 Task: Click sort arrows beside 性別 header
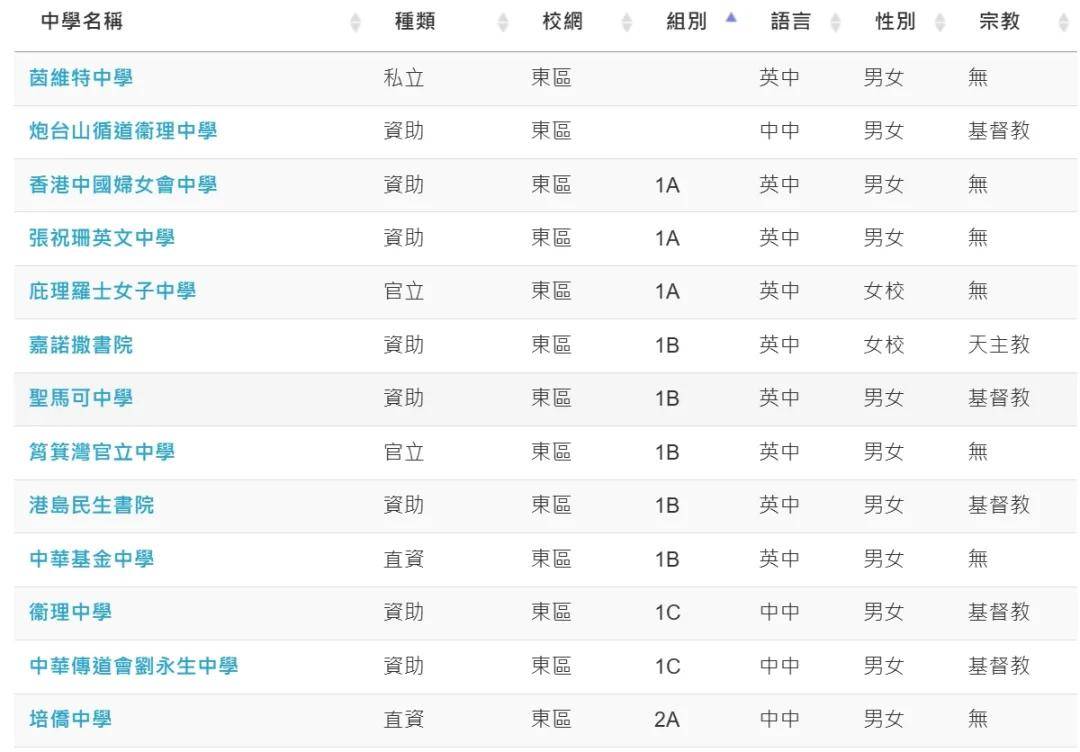click(940, 22)
